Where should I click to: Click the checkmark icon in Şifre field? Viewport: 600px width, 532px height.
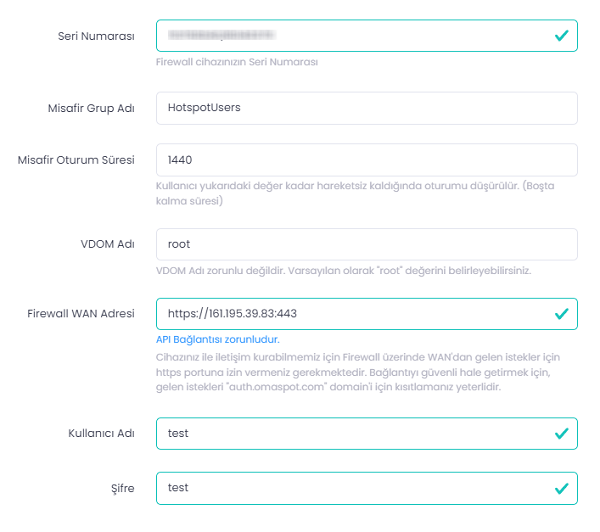(562, 488)
